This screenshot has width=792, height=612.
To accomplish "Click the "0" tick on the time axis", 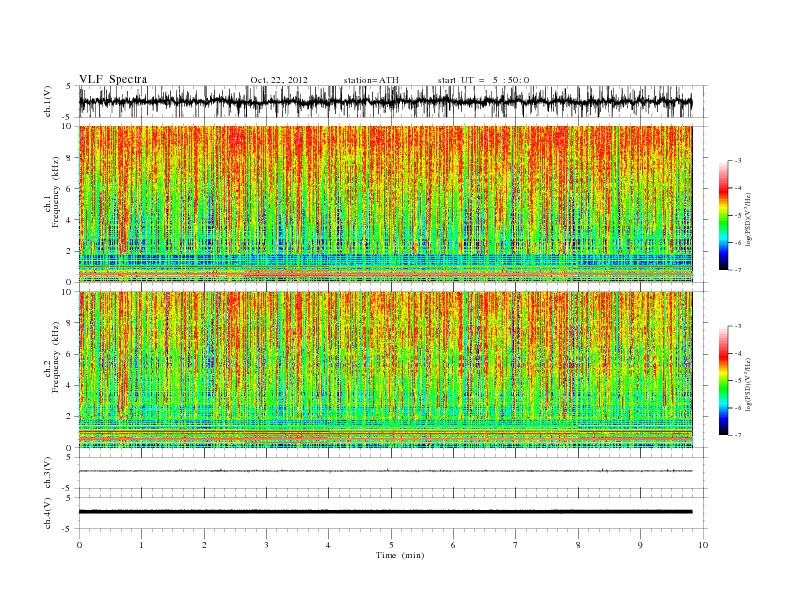I will point(79,545).
